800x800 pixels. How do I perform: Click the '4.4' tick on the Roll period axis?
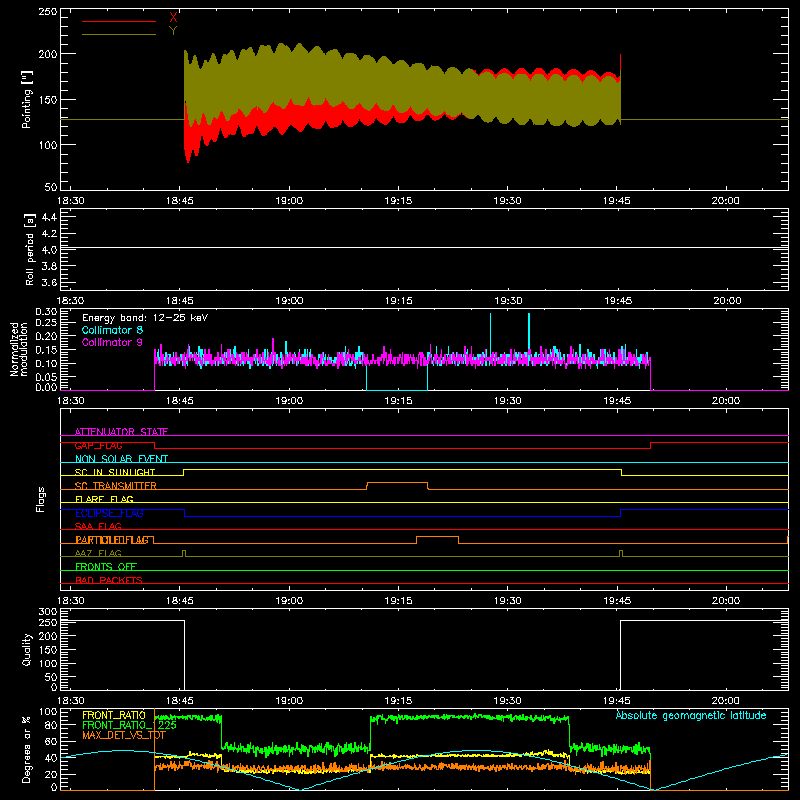[49, 217]
